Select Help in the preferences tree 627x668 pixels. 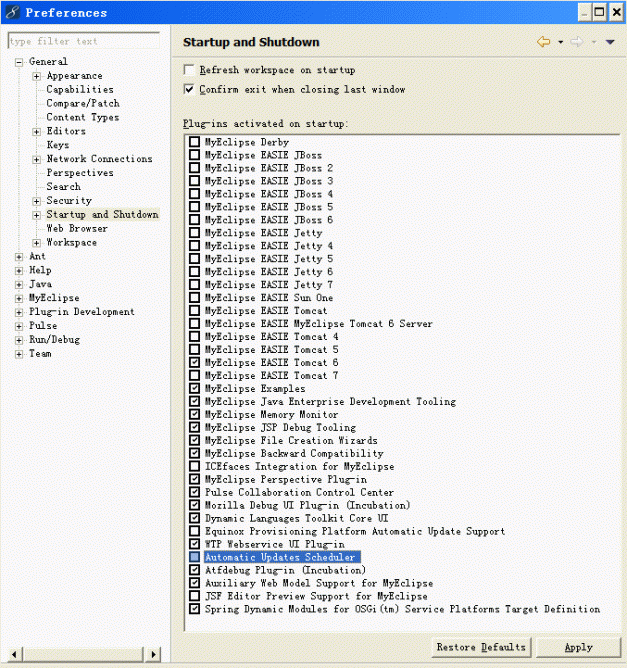pyautogui.click(x=40, y=270)
